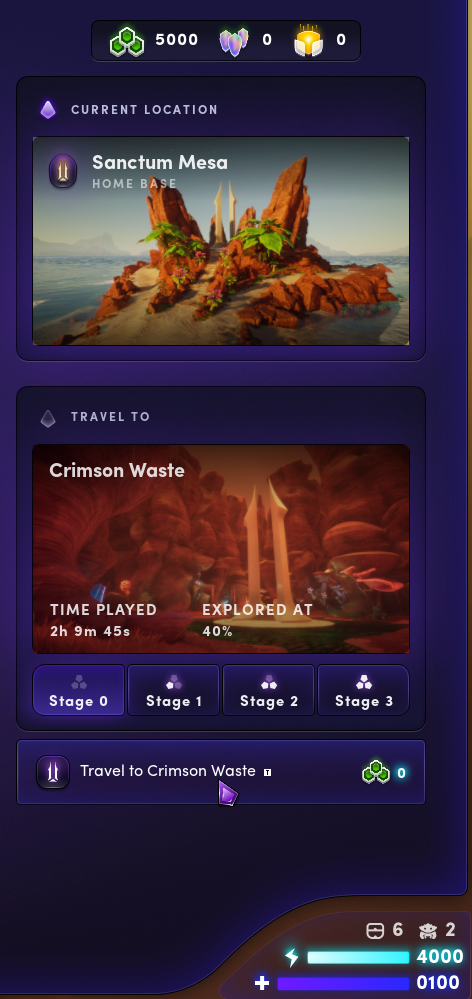
Task: Click Travel to Crimson Waste button
Action: coord(220,772)
